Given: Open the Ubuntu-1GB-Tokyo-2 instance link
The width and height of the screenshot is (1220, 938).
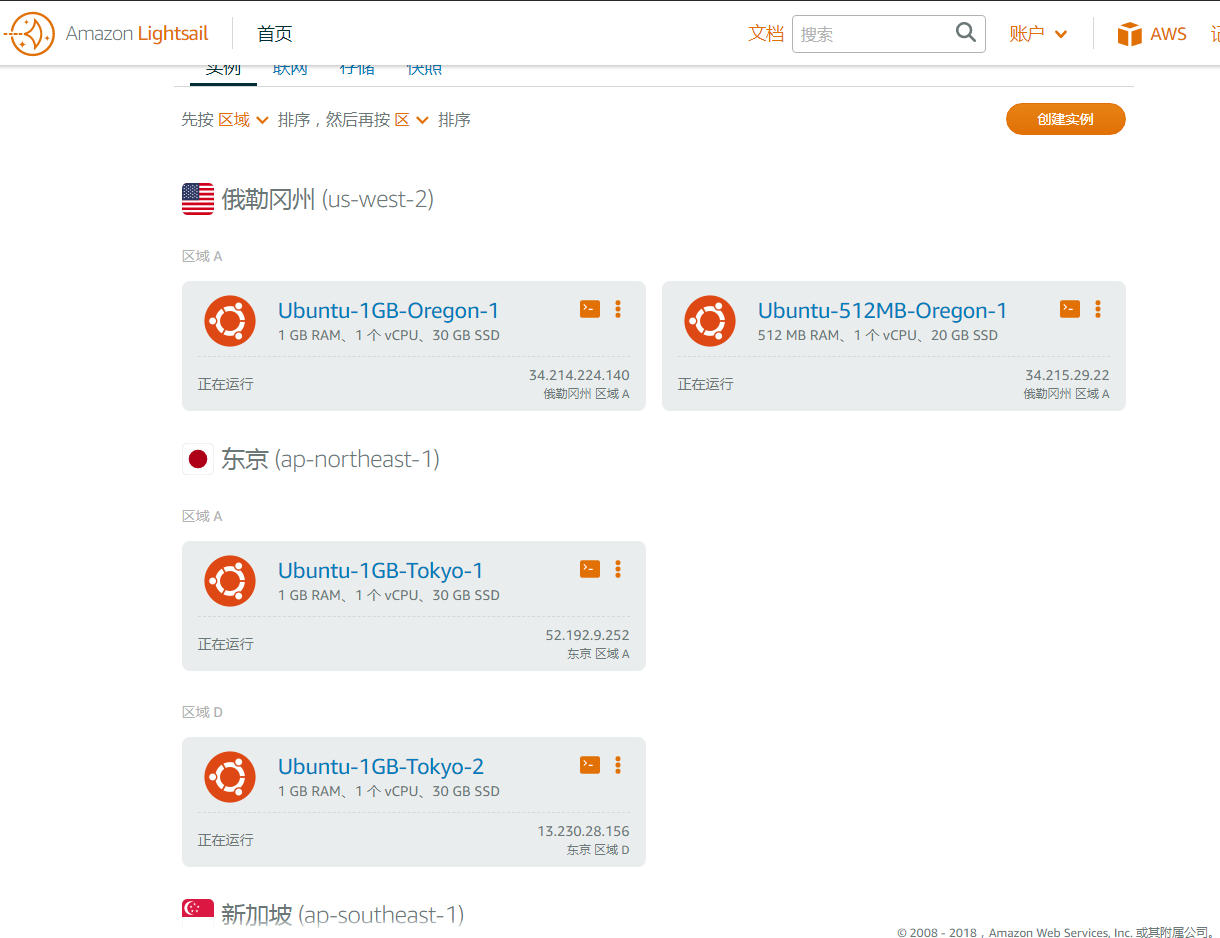Looking at the screenshot, I should [x=381, y=766].
